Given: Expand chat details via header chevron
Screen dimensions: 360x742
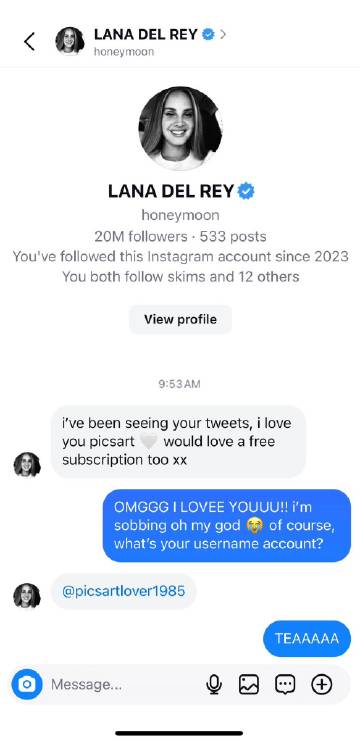Looking at the screenshot, I should (223, 35).
